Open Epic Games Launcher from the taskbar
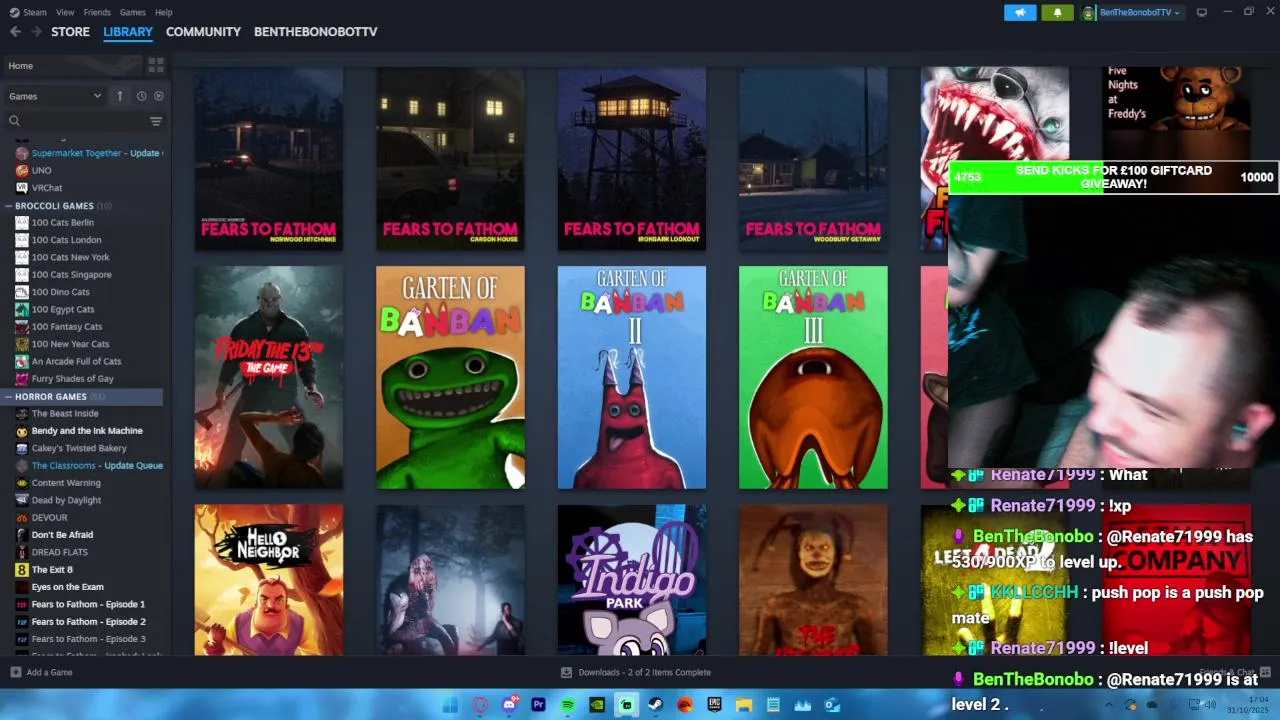 715,705
